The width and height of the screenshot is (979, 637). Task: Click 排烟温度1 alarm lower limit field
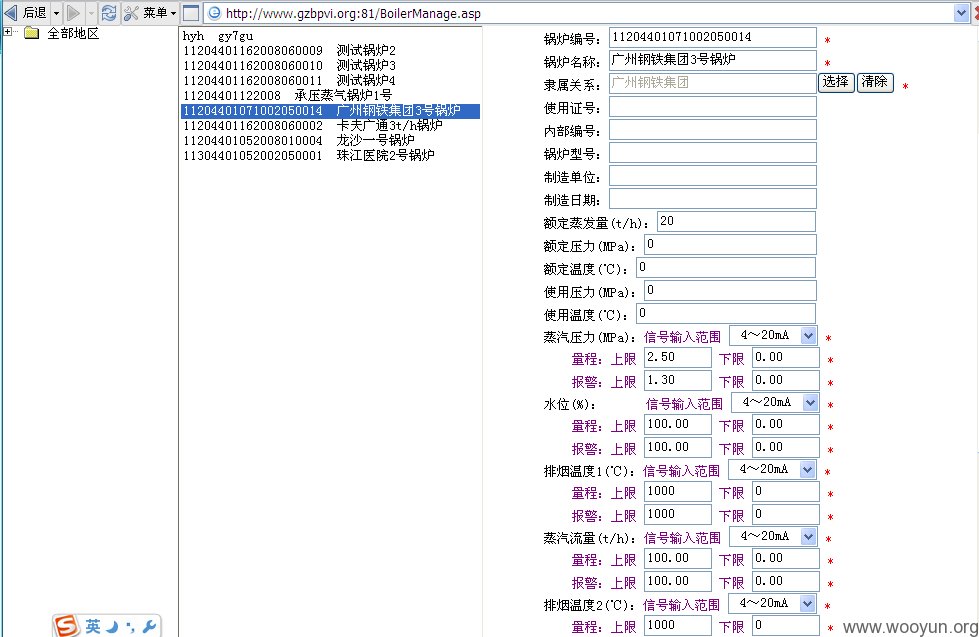click(x=785, y=515)
